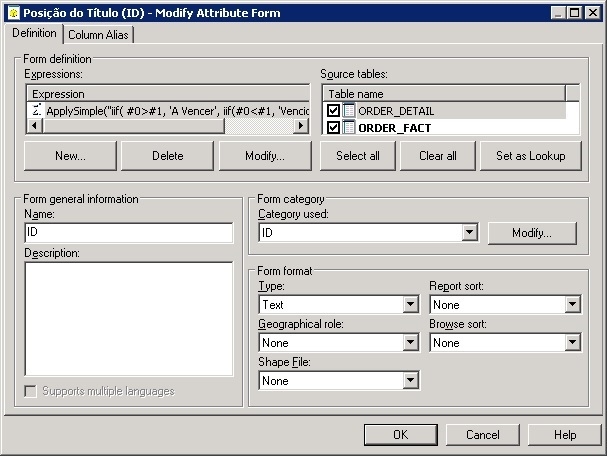Screen dimensions: 607x457
Task: Click the Name input field
Action: [x=129, y=232]
